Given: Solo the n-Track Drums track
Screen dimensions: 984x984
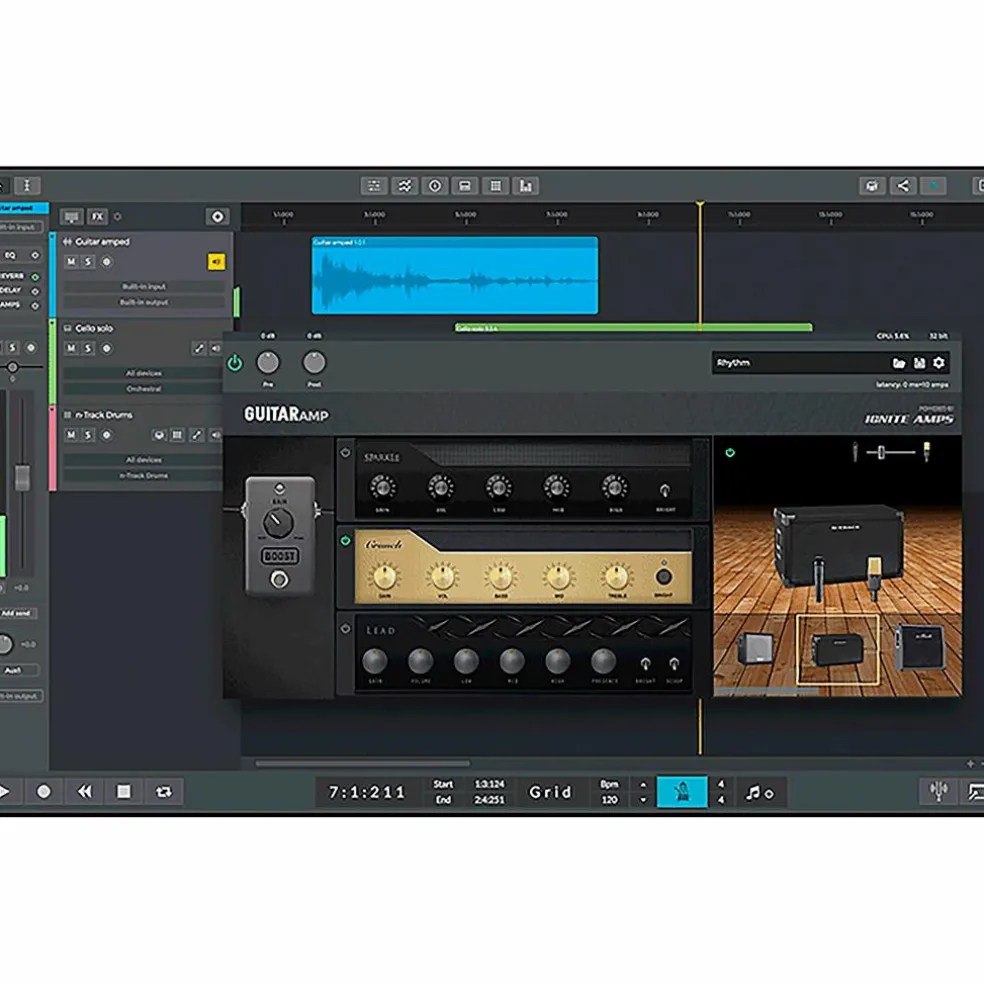Looking at the screenshot, I should tap(88, 435).
